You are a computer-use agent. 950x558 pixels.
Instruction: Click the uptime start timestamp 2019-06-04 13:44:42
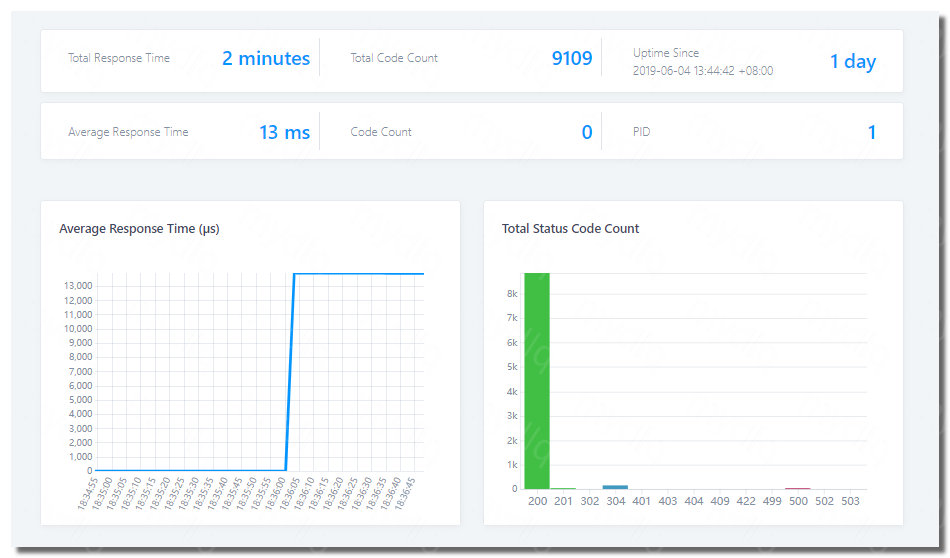(x=703, y=71)
